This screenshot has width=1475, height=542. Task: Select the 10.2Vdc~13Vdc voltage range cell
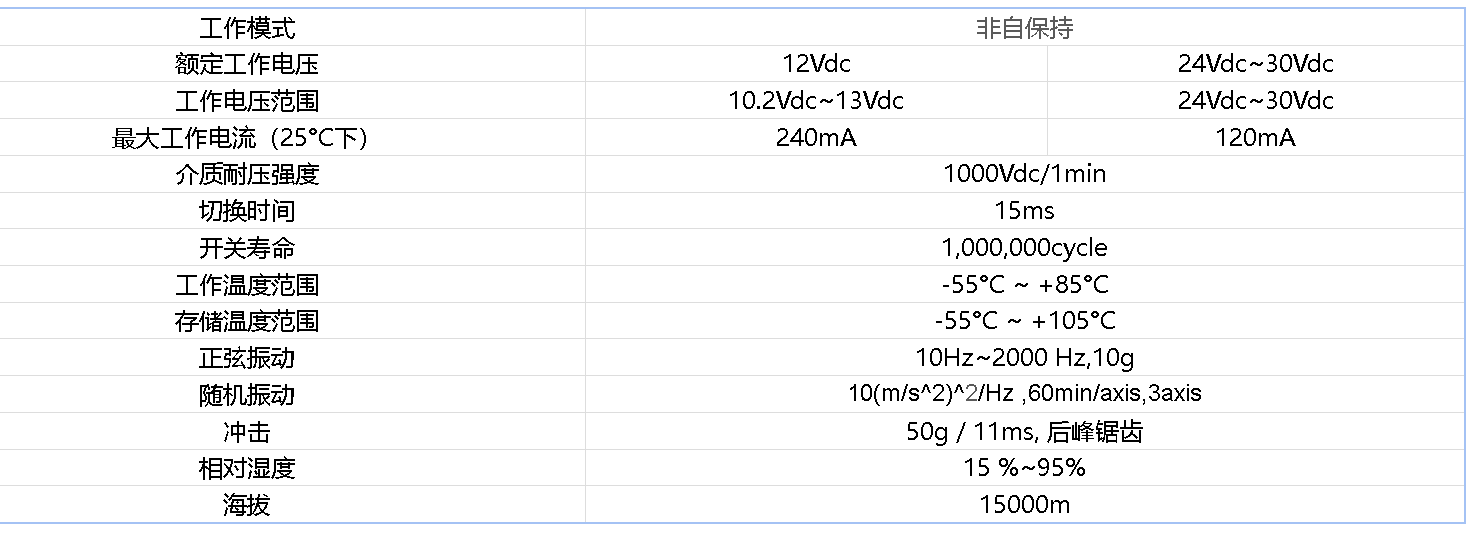pos(816,101)
